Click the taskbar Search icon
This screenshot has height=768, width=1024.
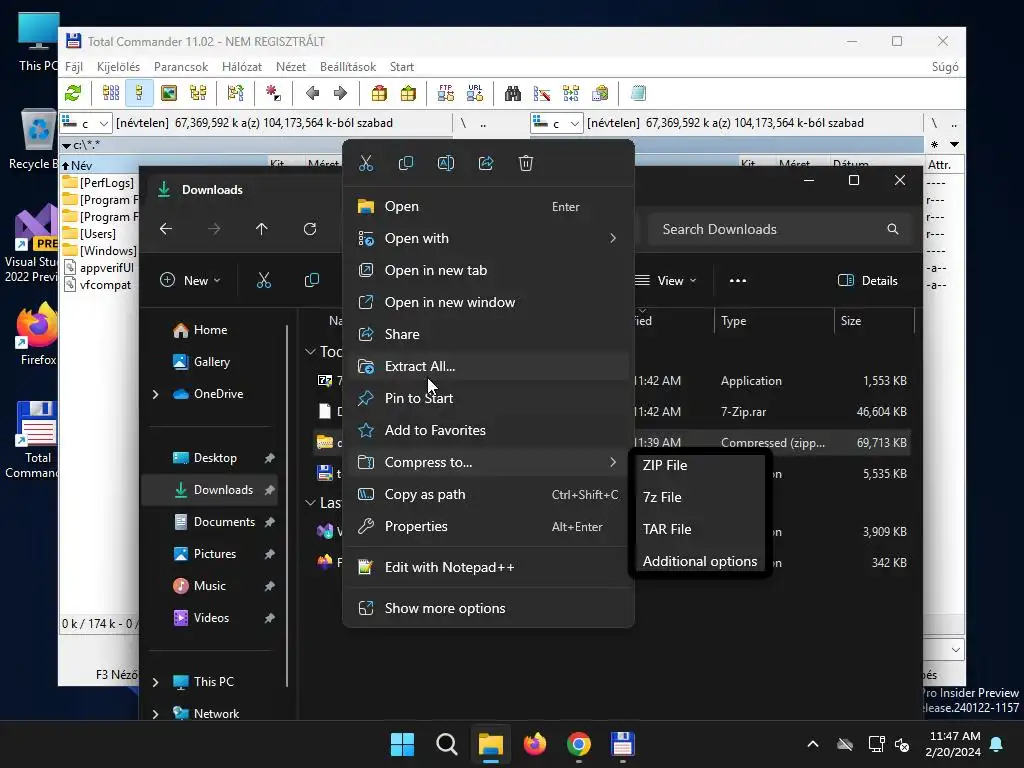[447, 744]
